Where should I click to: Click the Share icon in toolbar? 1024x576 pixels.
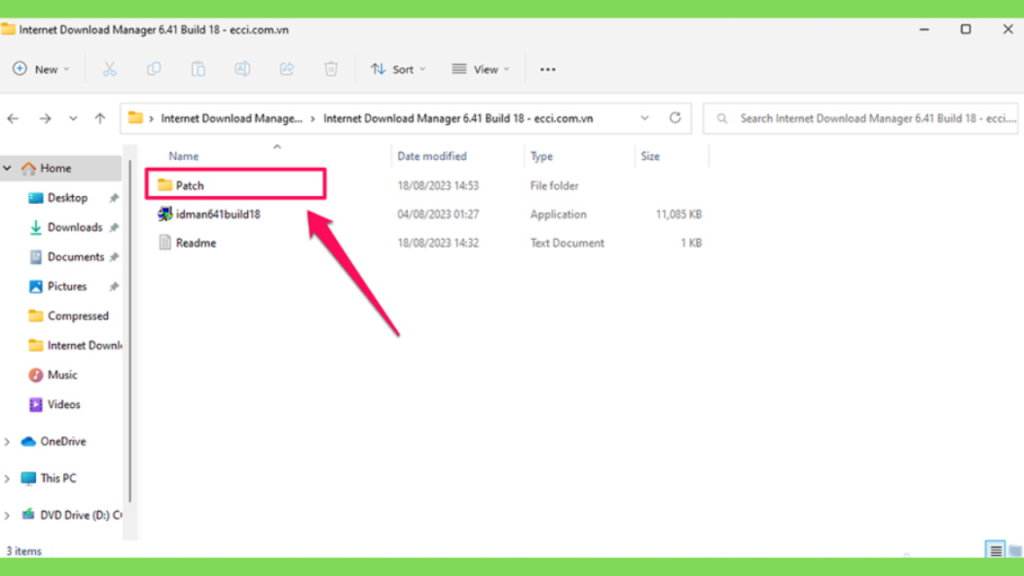pyautogui.click(x=287, y=69)
